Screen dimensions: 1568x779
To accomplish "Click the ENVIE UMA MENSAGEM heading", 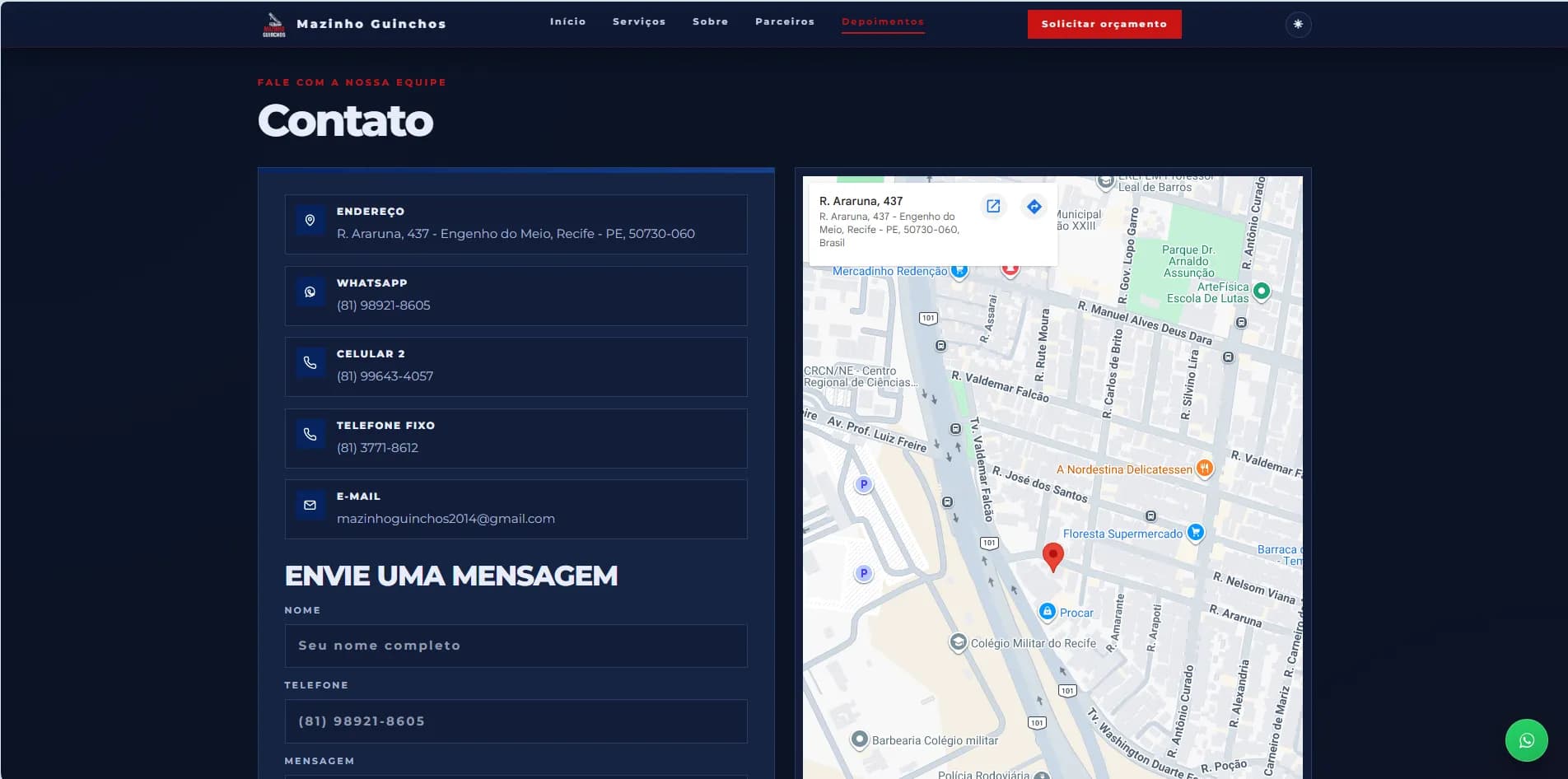I will (451, 576).
